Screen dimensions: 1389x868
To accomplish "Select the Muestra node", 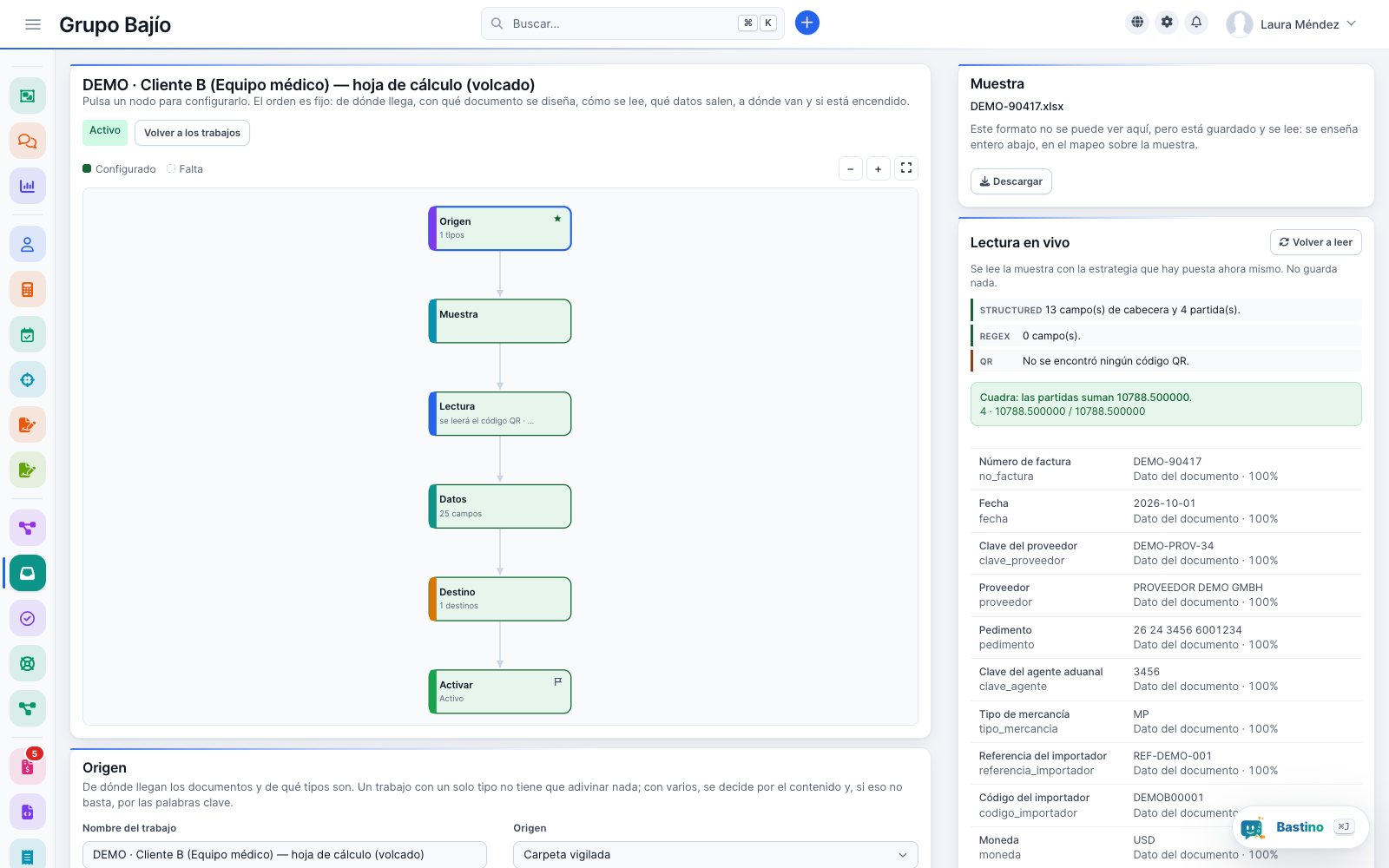I will point(500,321).
